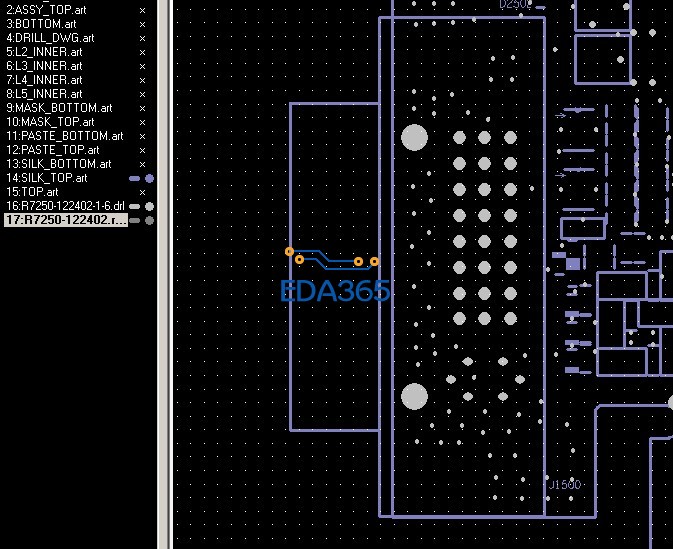Toggle visibility X for 15:TOP.art
673x549 pixels.
[142, 192]
